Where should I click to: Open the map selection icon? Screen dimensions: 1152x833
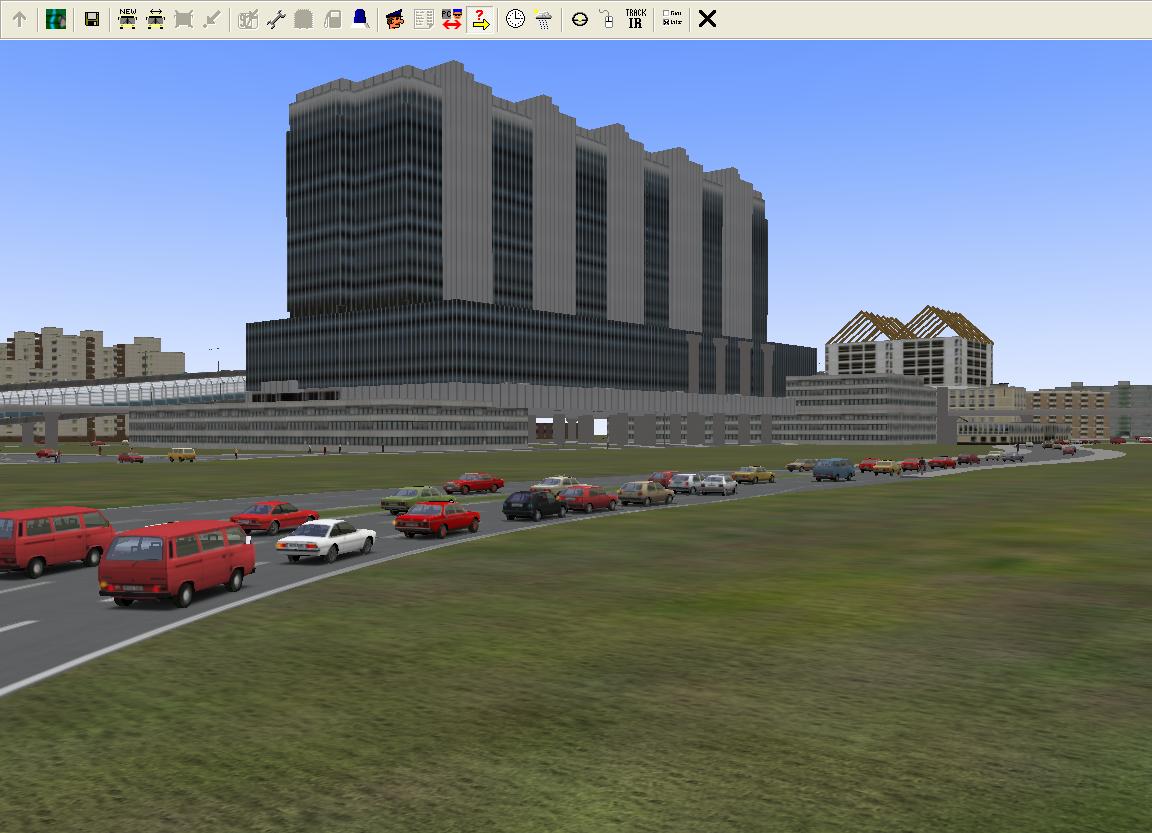click(56, 19)
